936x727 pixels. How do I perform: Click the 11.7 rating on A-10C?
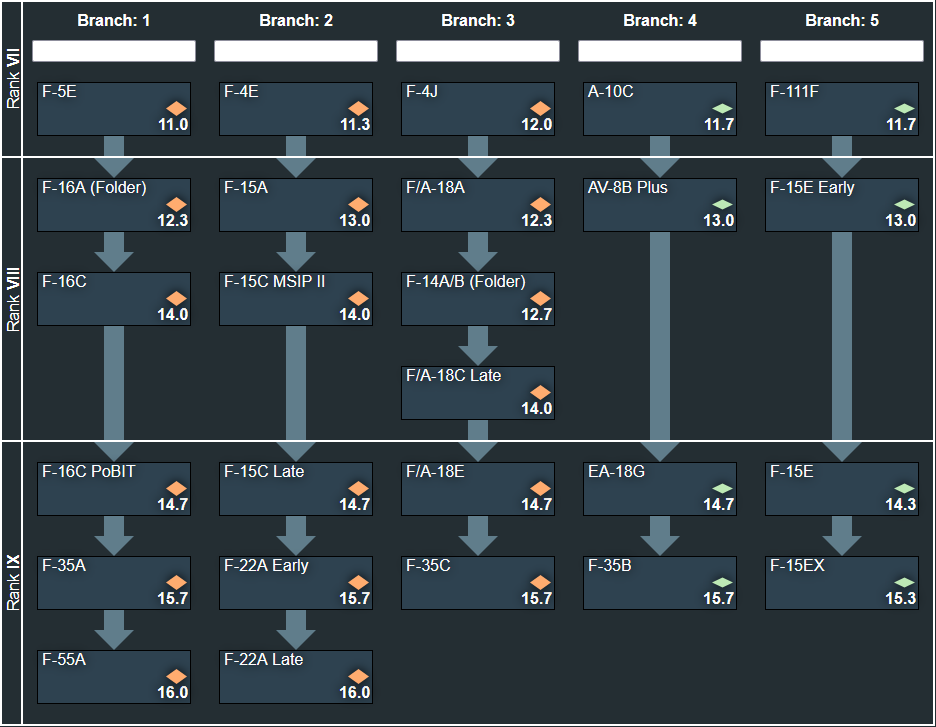(x=719, y=125)
